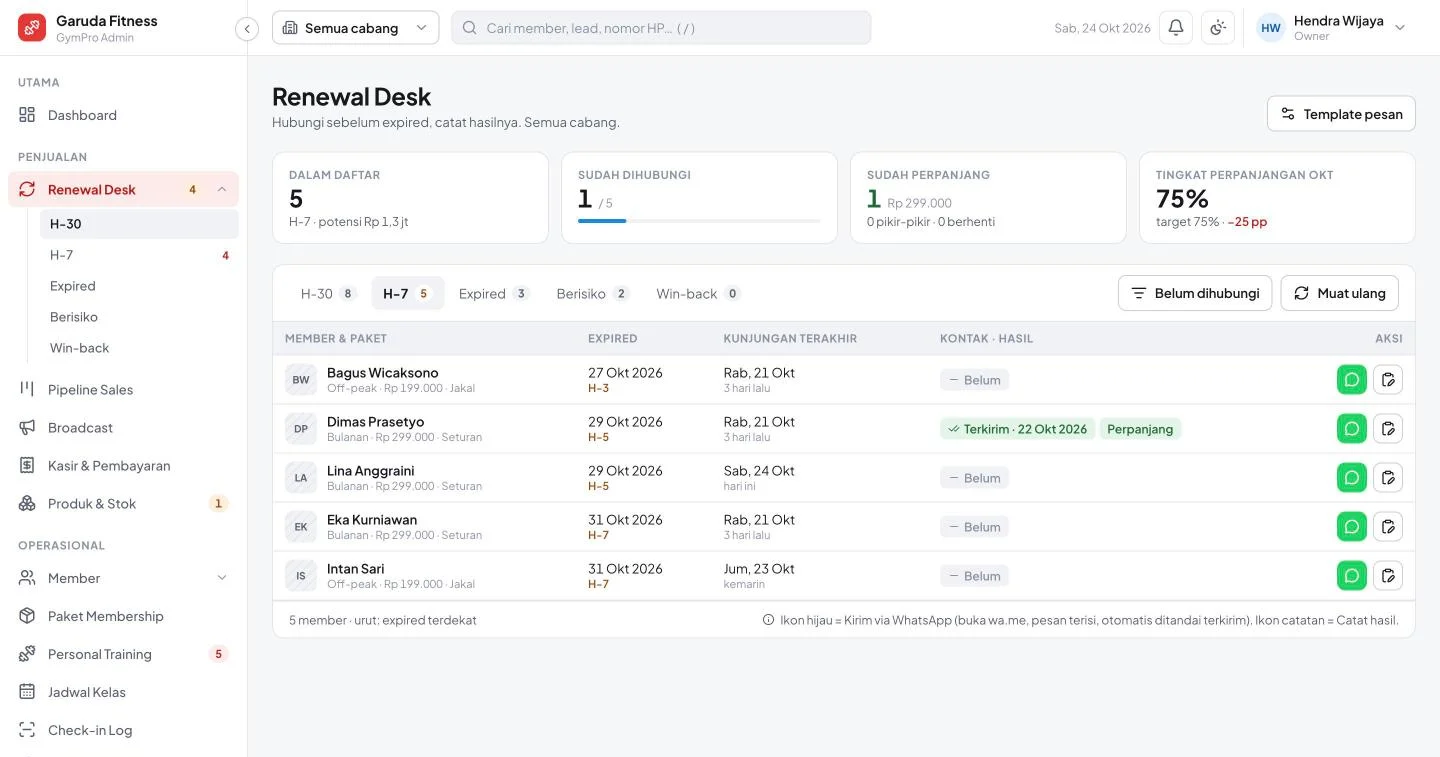1440x757 pixels.
Task: Toggle the Belum dihubungi filter
Action: 1195,293
